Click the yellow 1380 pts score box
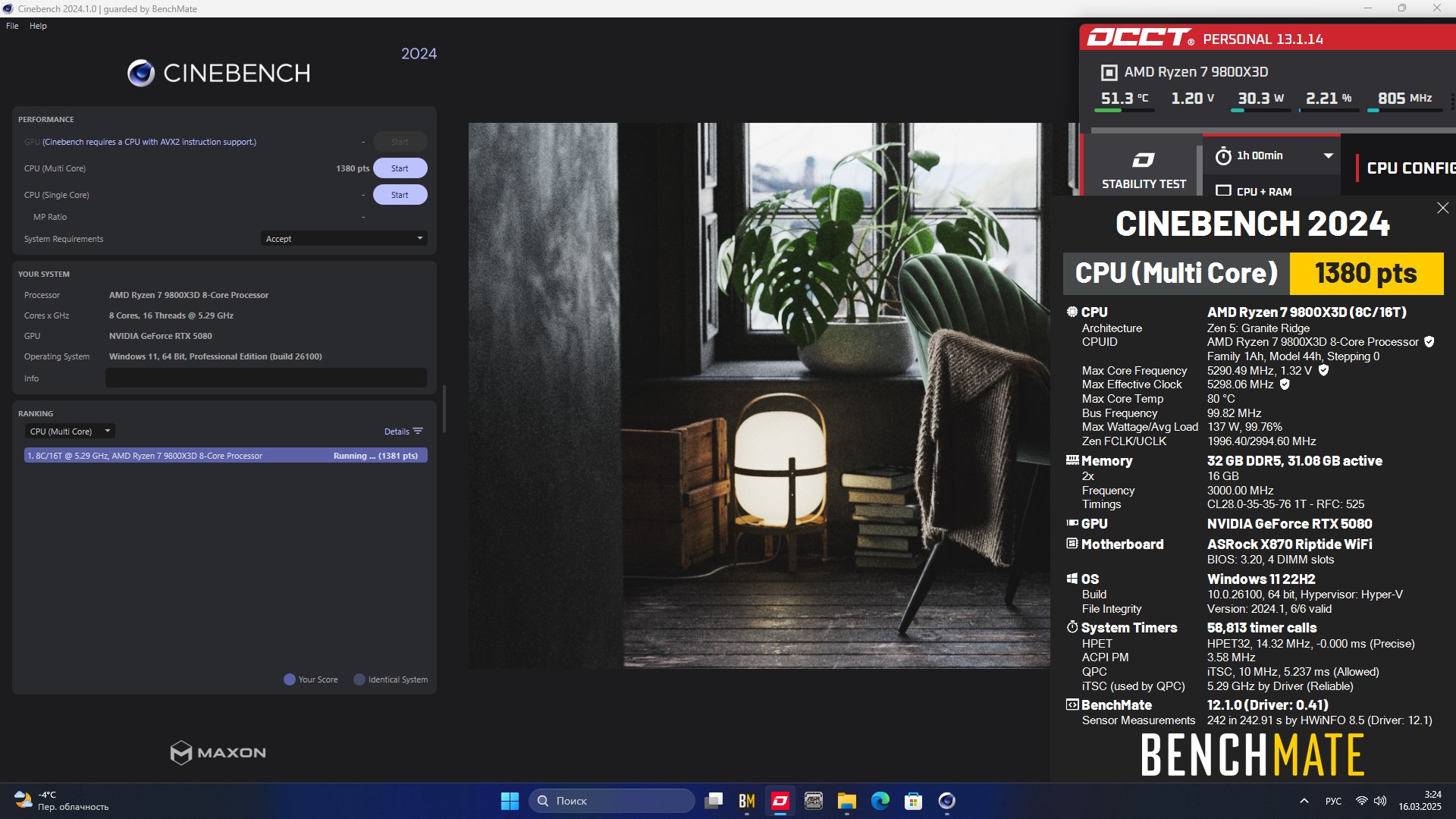Image resolution: width=1456 pixels, height=819 pixels. [1366, 273]
